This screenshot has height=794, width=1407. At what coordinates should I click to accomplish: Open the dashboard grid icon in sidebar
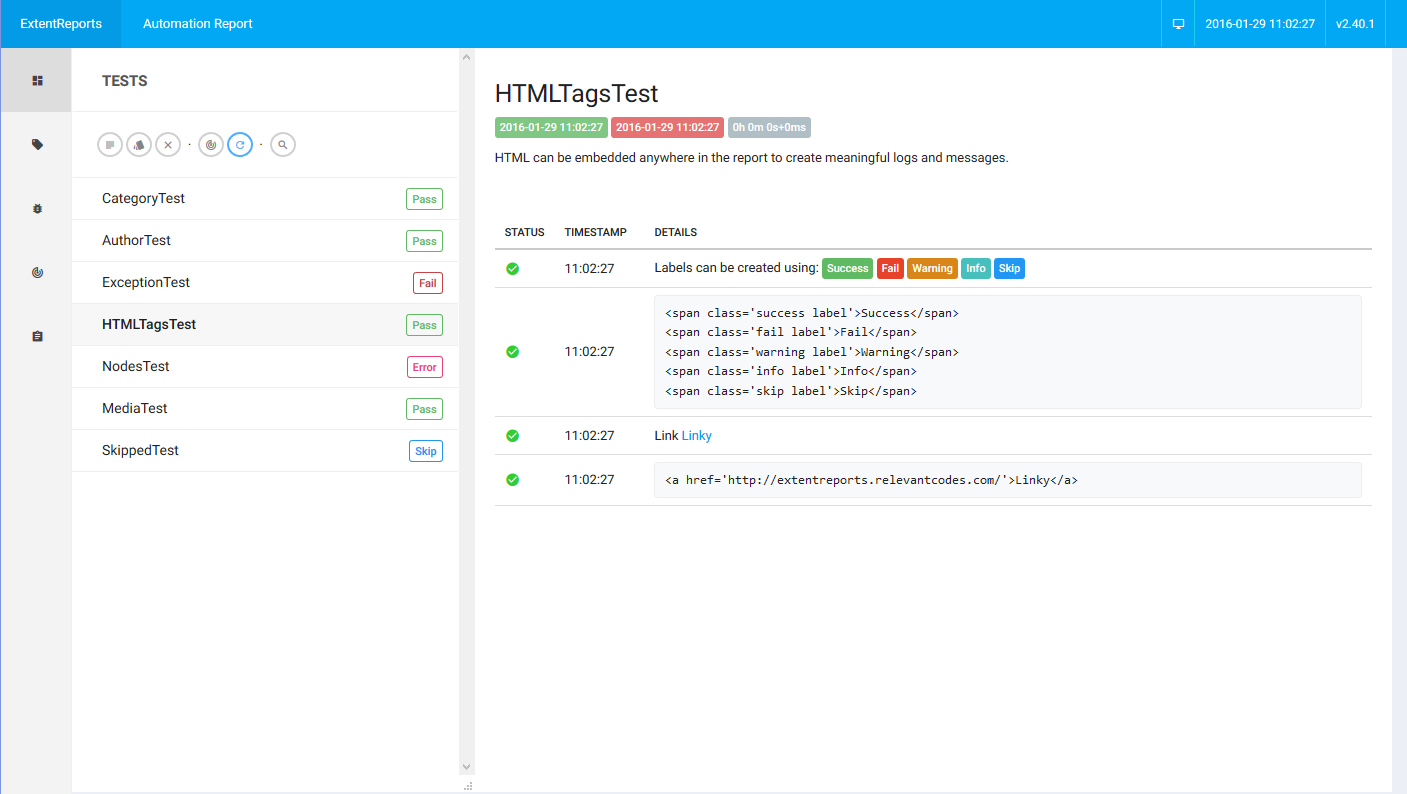37,80
